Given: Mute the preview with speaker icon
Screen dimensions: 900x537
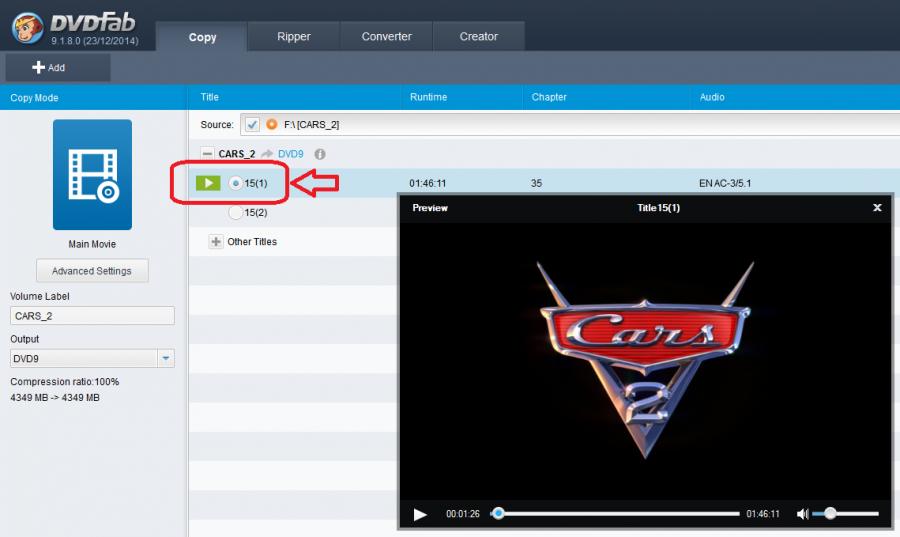Looking at the screenshot, I should click(802, 514).
